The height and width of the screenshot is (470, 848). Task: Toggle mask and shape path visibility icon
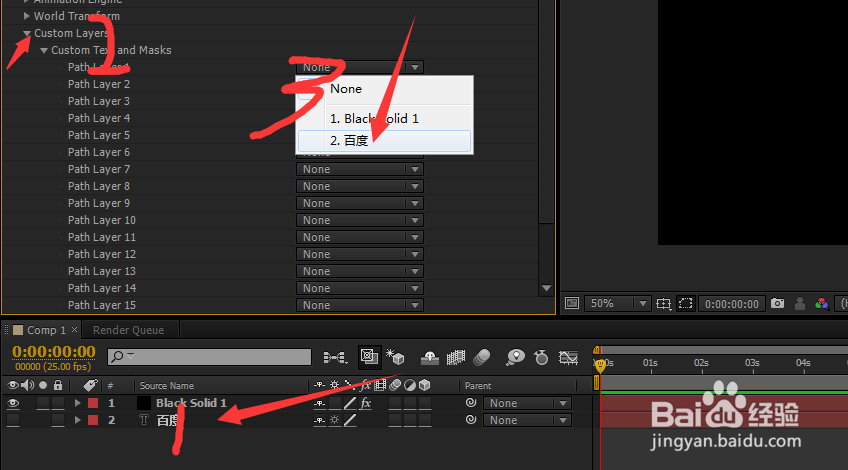[x=685, y=303]
